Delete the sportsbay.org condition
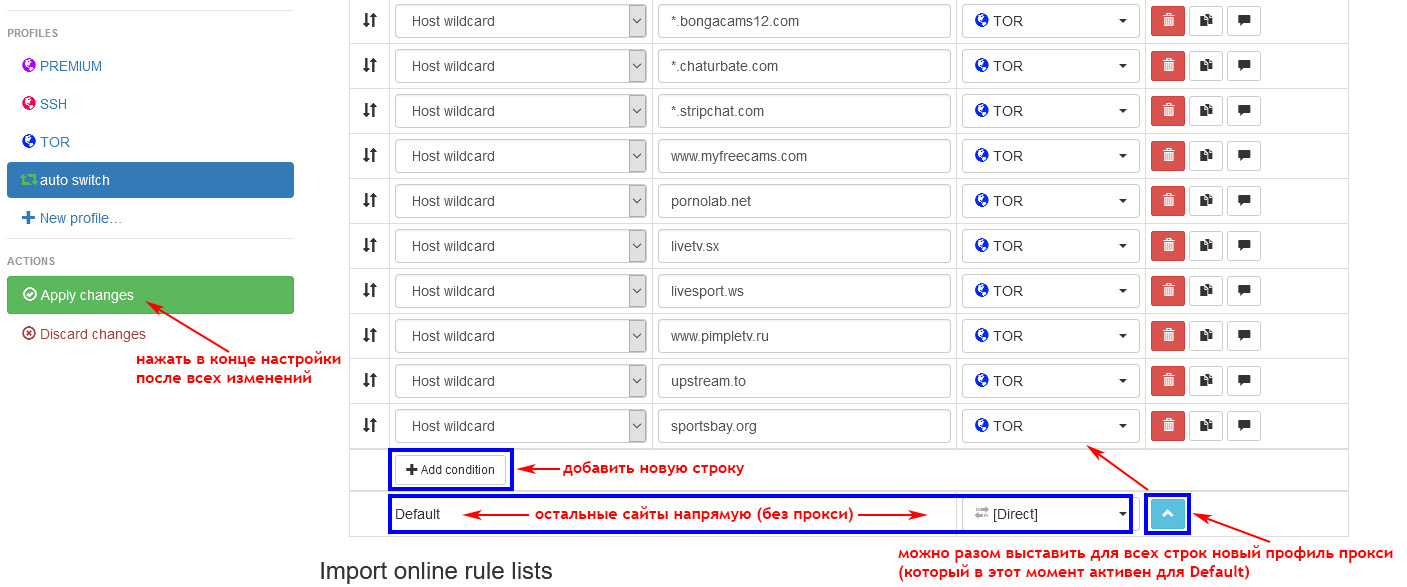The height and width of the screenshot is (587, 1407). pos(1167,426)
